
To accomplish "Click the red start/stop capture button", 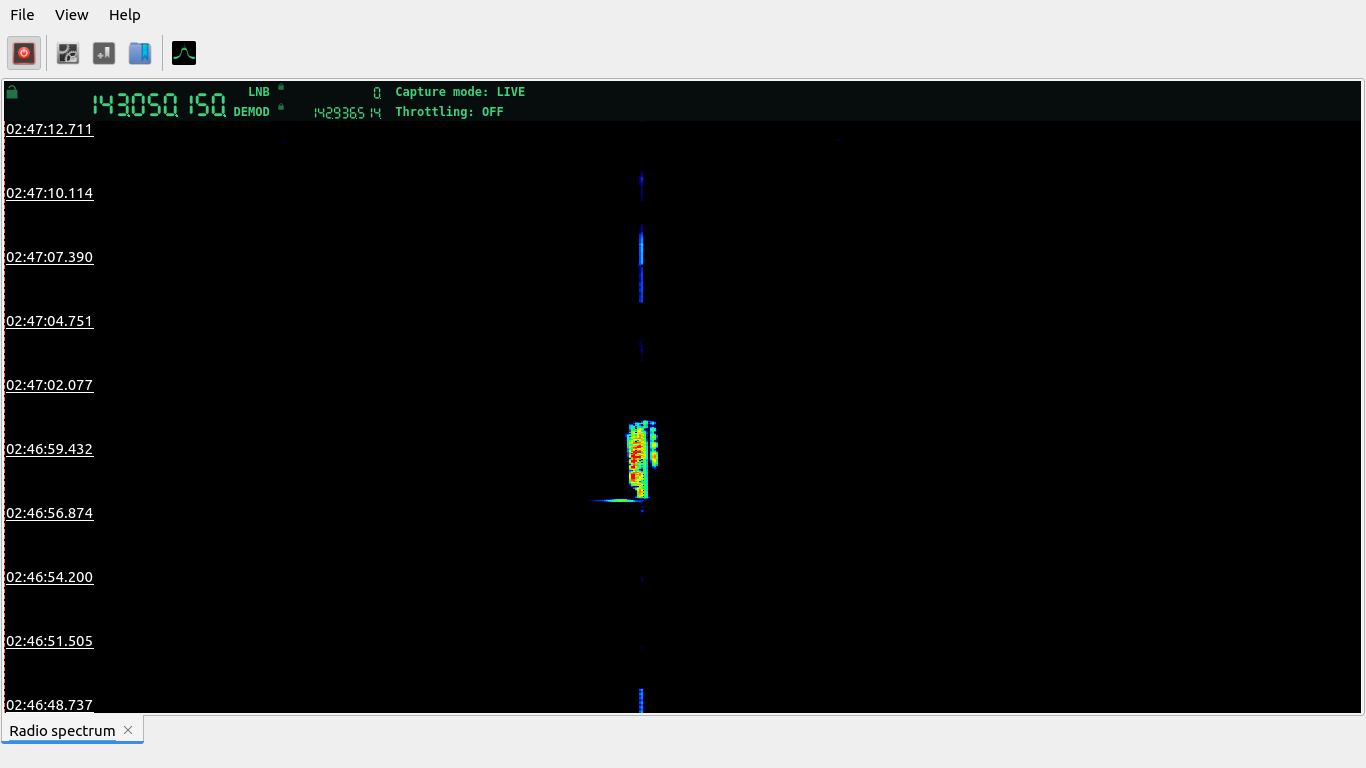I will tap(24, 53).
